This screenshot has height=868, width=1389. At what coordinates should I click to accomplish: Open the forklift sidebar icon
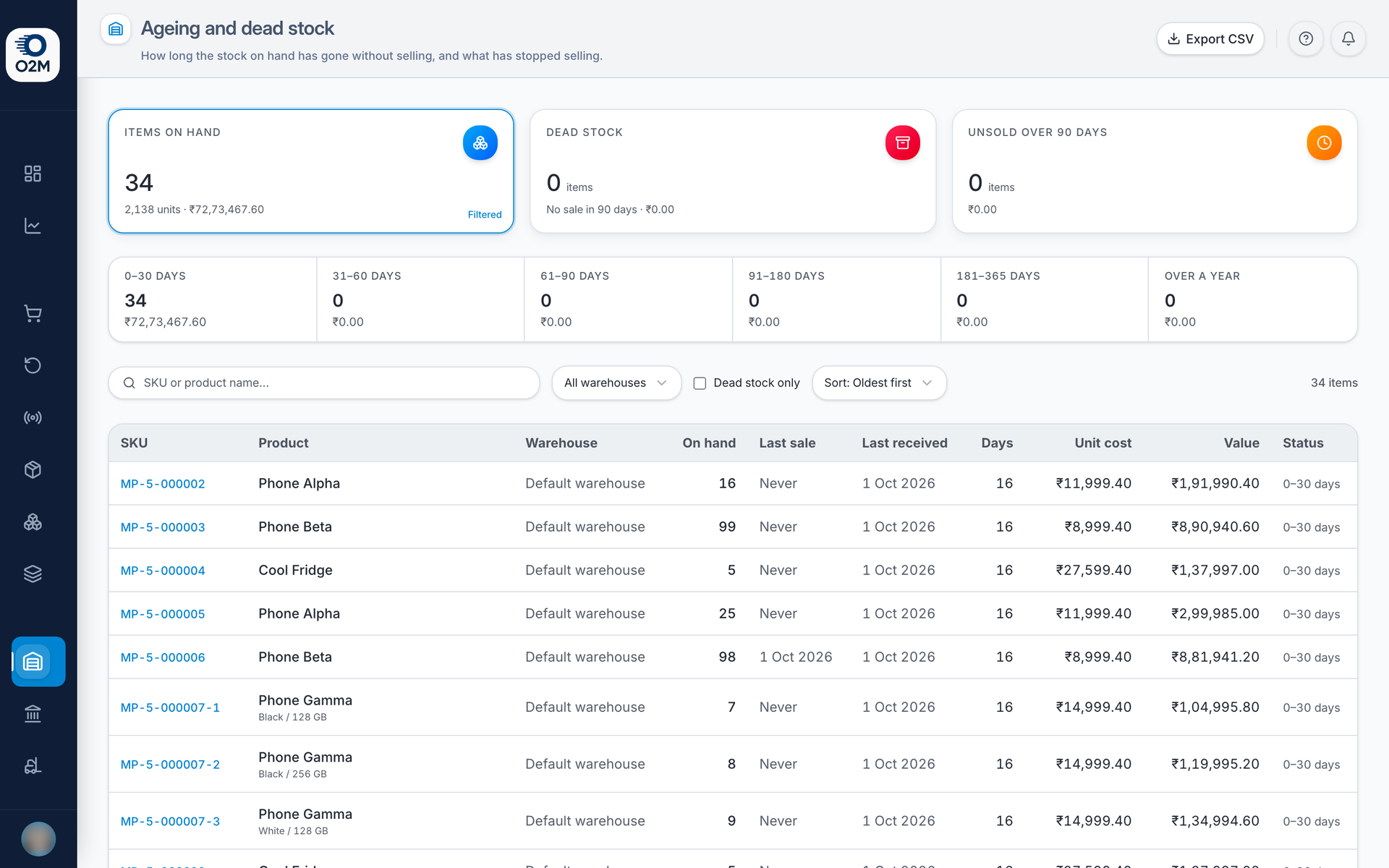33,766
